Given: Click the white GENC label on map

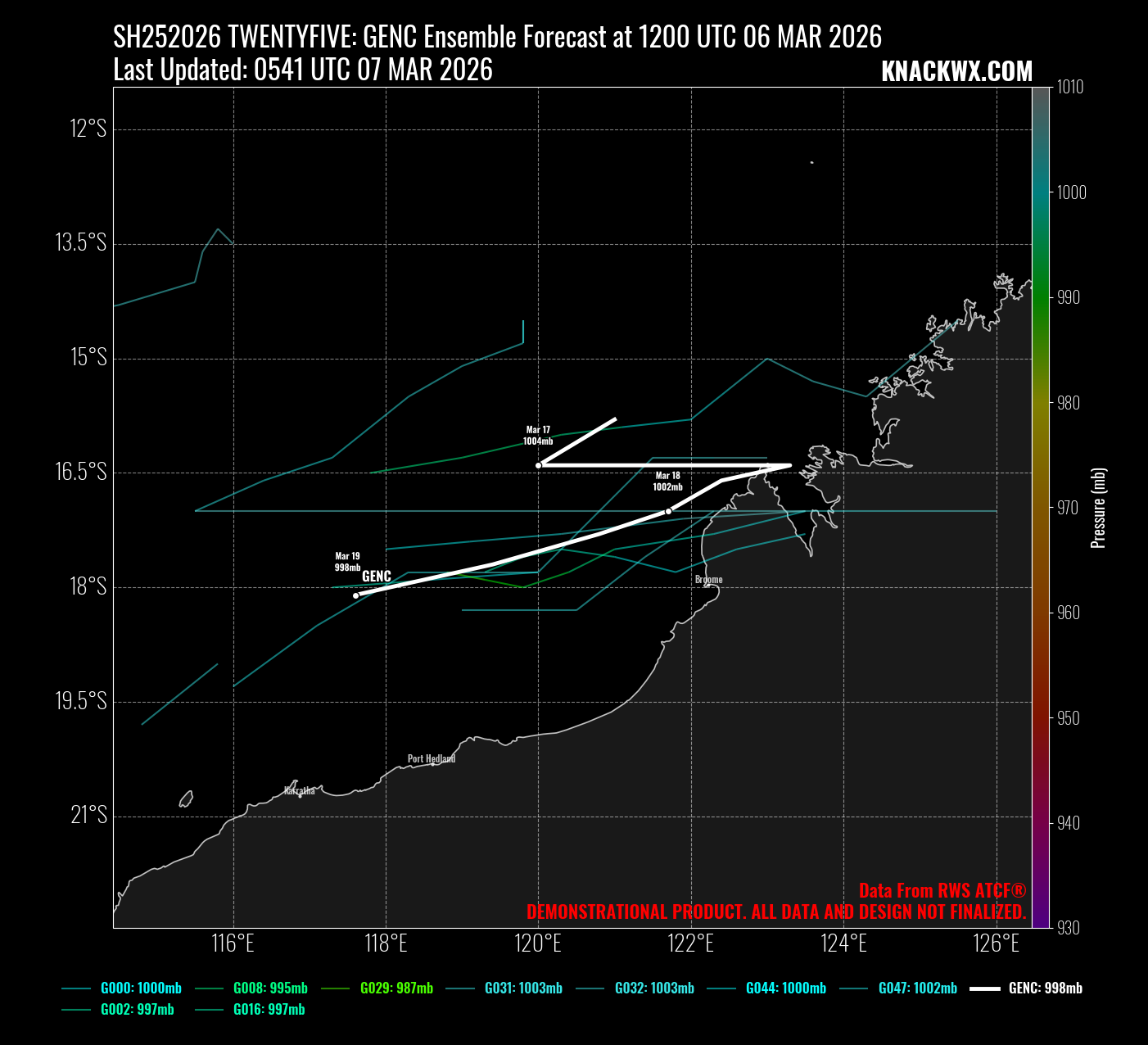Looking at the screenshot, I should pyautogui.click(x=377, y=577).
